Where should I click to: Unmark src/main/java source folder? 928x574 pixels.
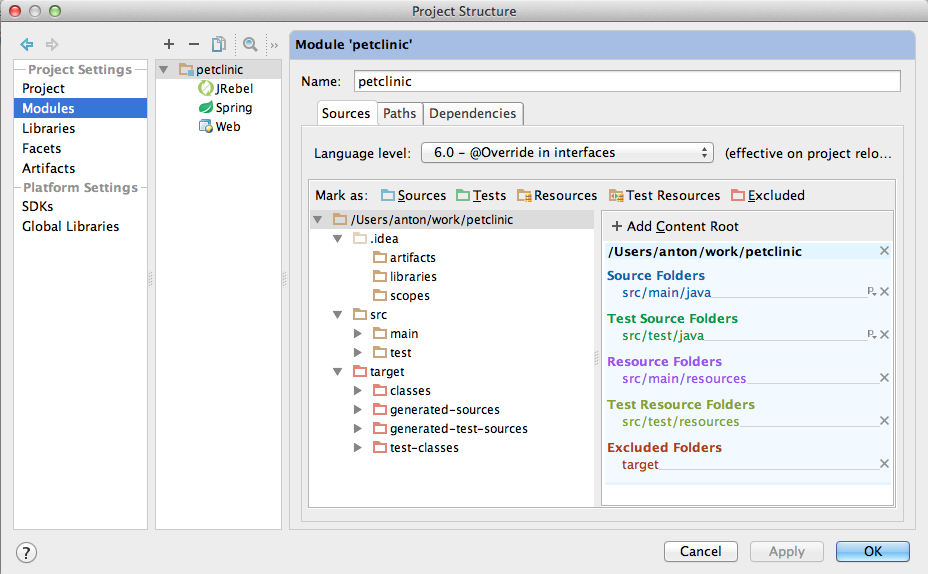click(x=884, y=291)
